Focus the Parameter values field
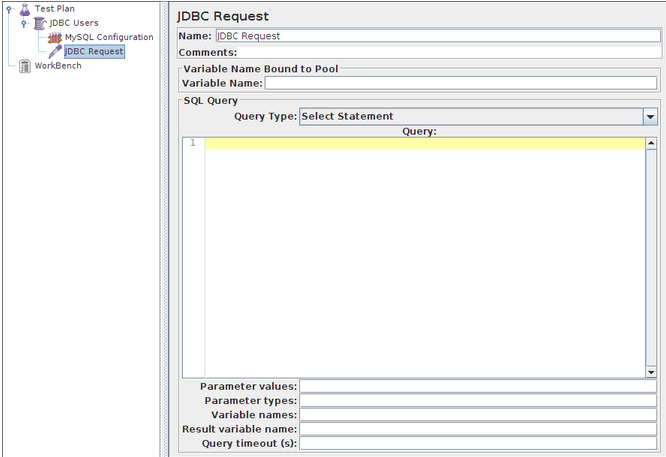This screenshot has width=666, height=457. [478, 386]
